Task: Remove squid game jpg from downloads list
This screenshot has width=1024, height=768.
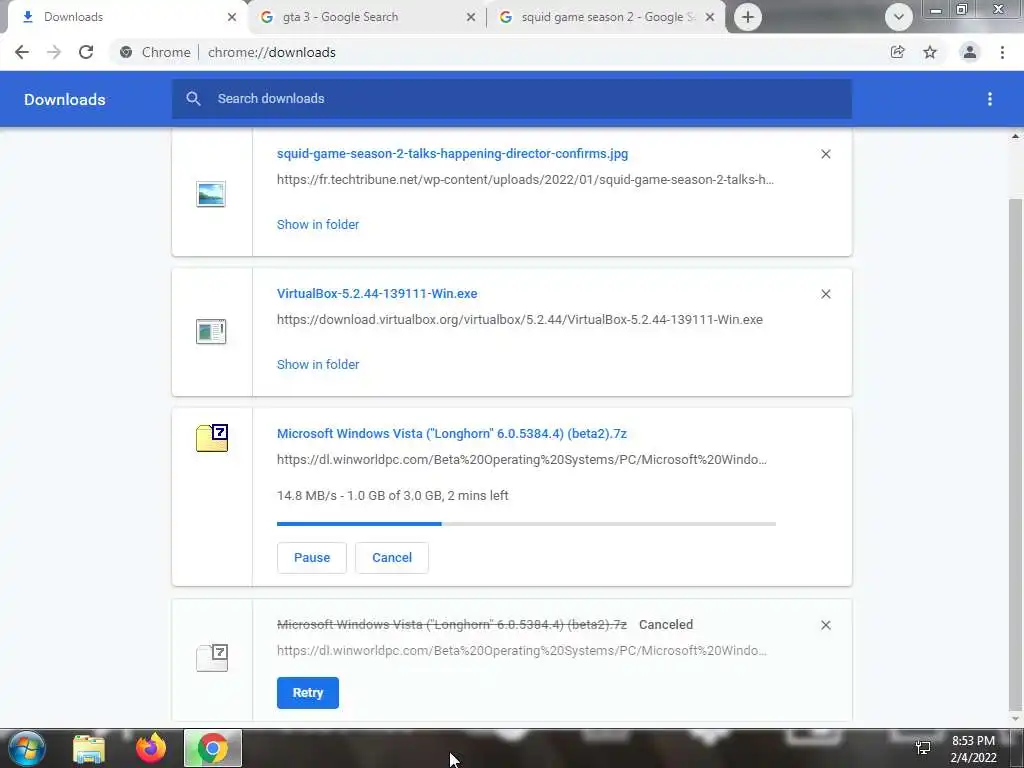Action: 825,154
